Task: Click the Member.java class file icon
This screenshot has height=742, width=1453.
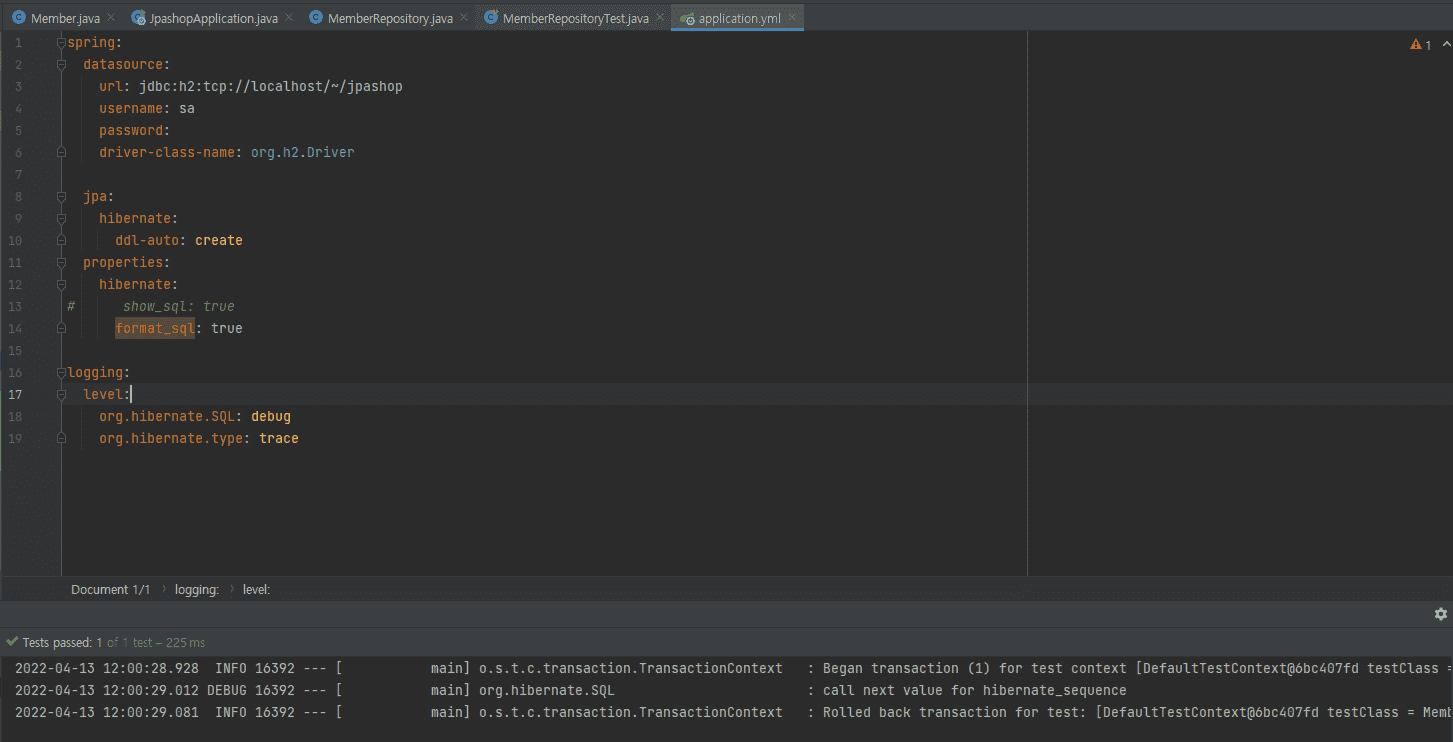Action: tap(18, 18)
